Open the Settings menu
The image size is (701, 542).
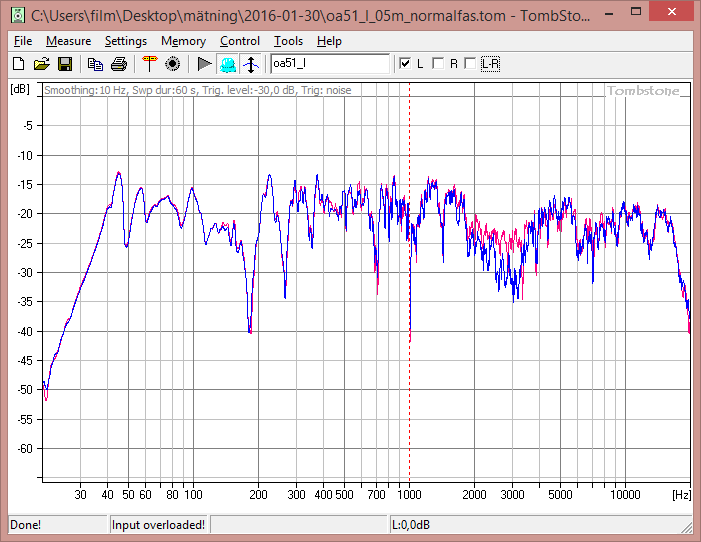click(126, 41)
